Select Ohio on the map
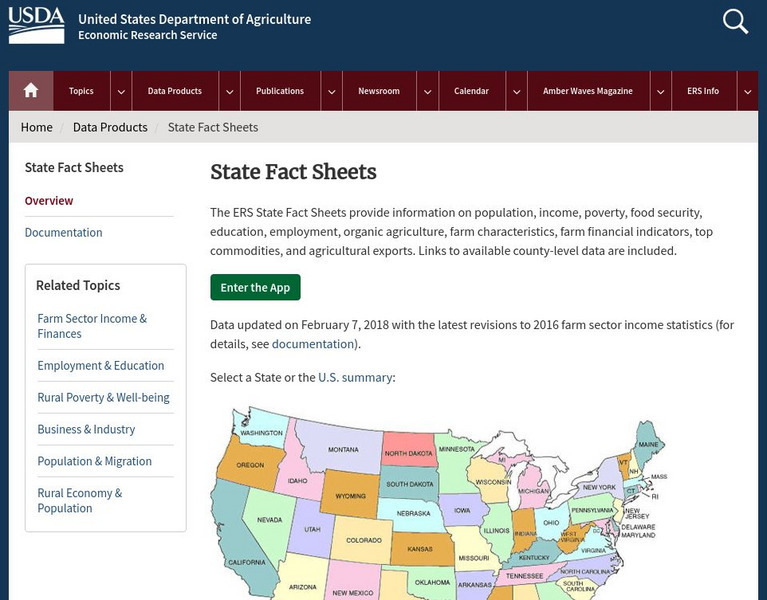 [x=551, y=522]
